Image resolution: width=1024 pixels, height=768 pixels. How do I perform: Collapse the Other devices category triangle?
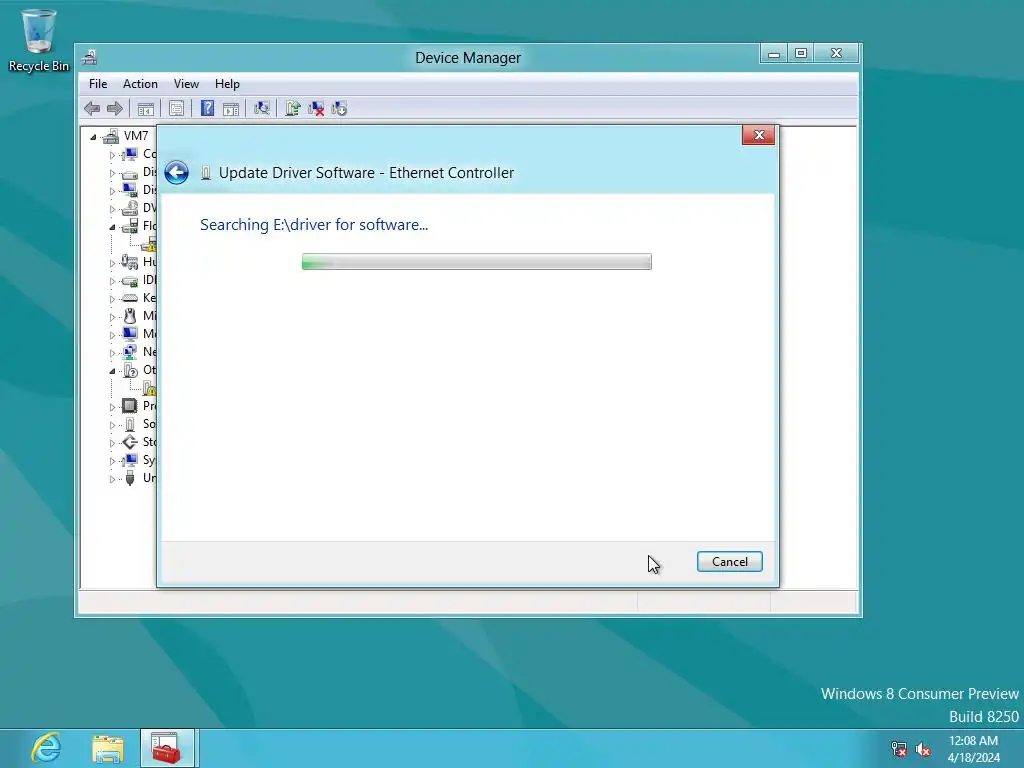click(x=112, y=371)
